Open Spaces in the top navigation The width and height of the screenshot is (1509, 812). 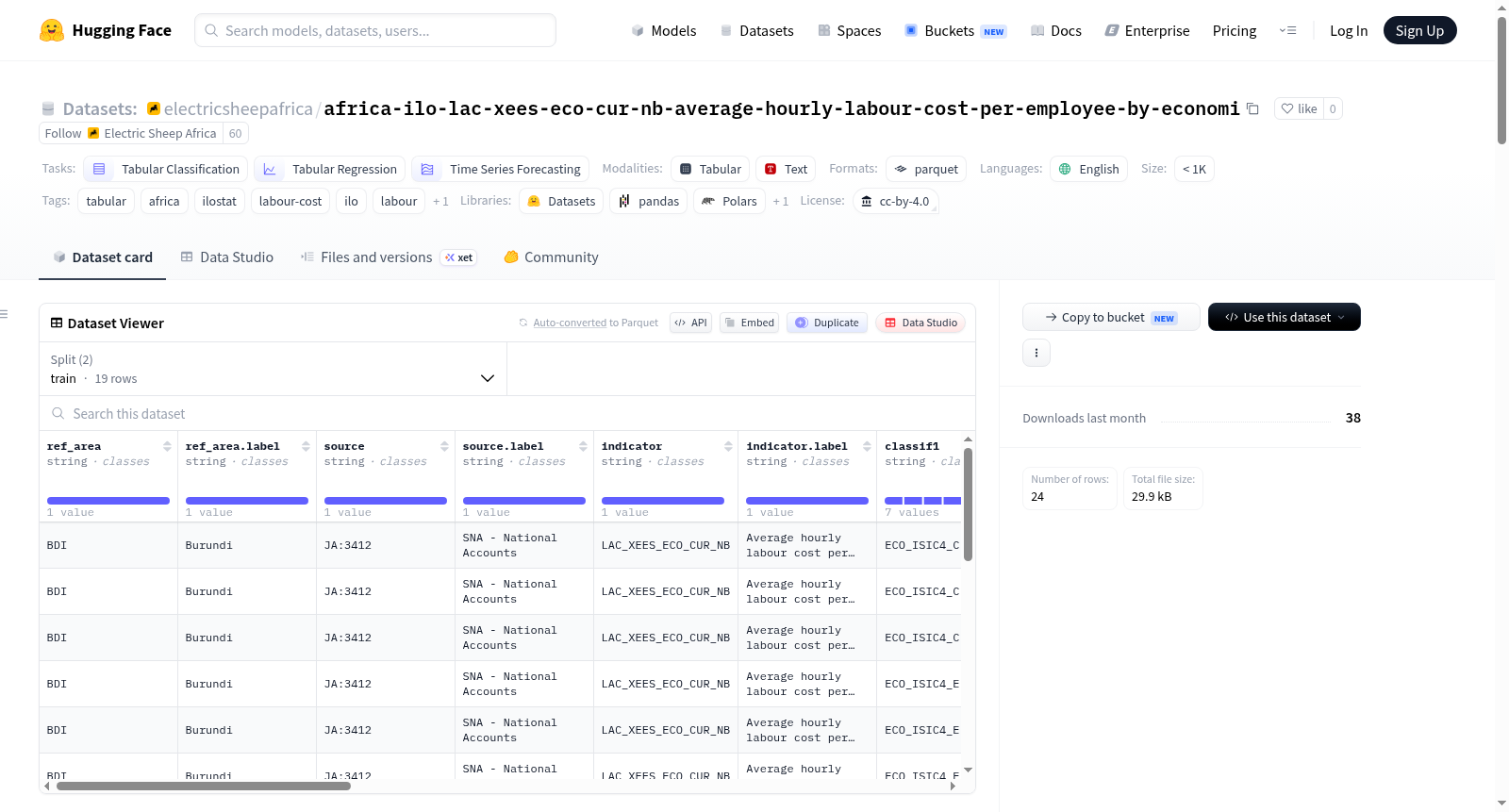[849, 30]
